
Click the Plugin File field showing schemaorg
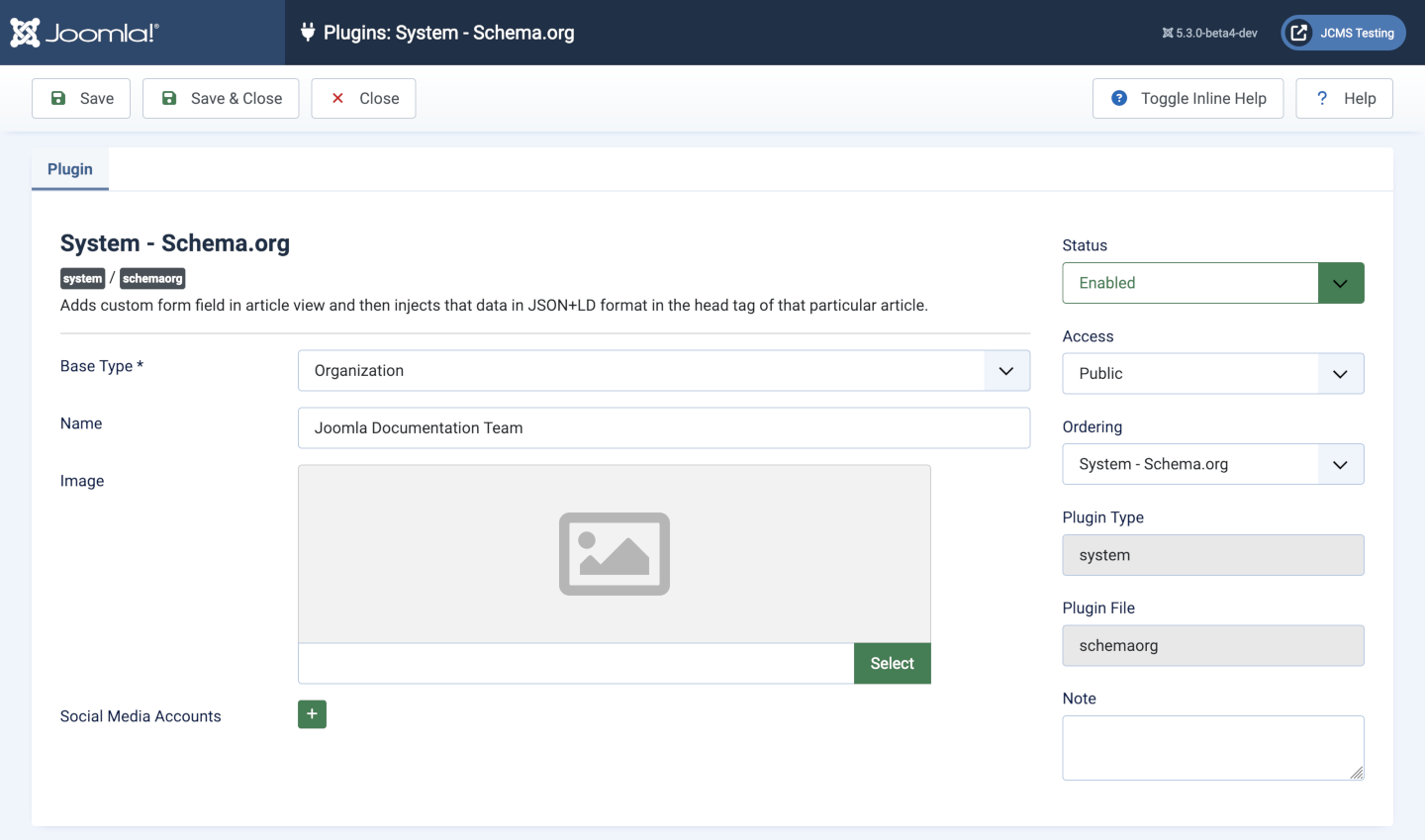point(1213,645)
